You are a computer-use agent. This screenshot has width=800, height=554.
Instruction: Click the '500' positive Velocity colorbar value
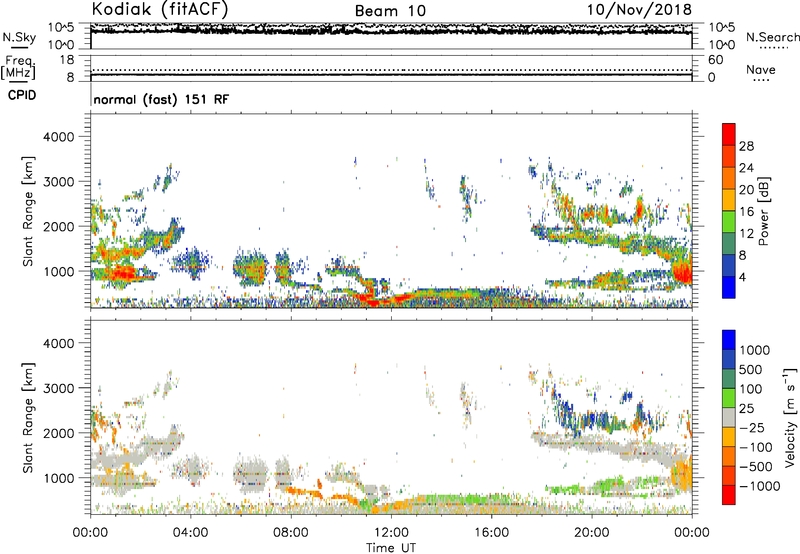point(751,369)
